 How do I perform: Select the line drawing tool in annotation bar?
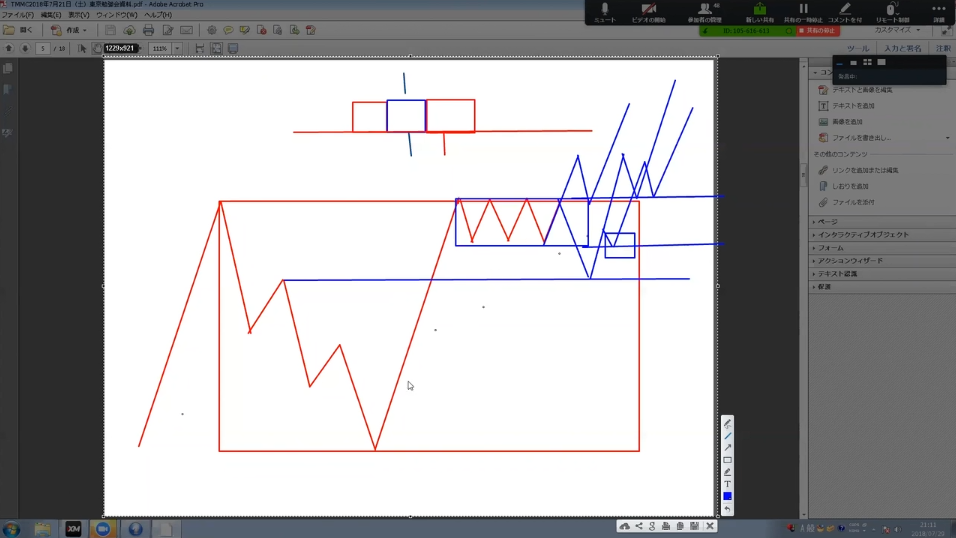(728, 436)
